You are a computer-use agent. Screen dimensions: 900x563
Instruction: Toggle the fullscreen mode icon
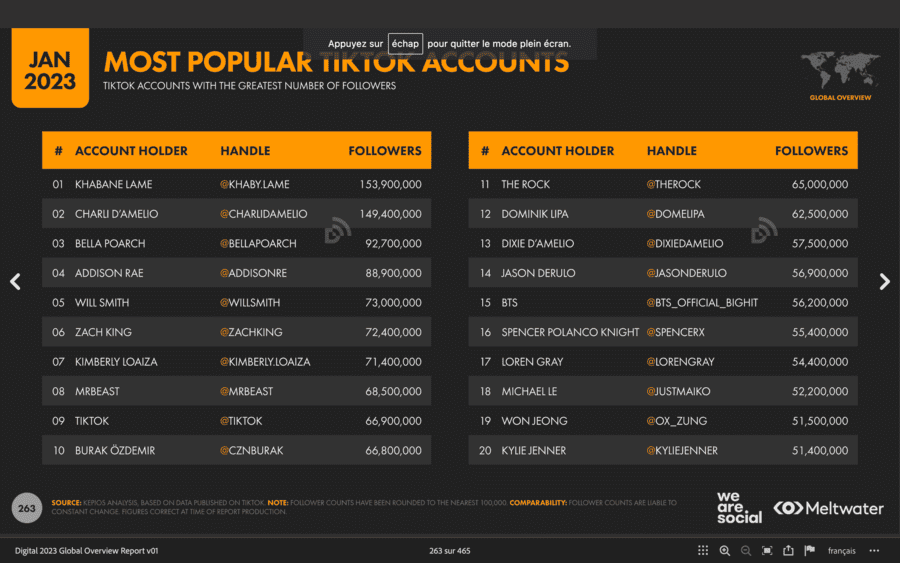[x=767, y=551]
